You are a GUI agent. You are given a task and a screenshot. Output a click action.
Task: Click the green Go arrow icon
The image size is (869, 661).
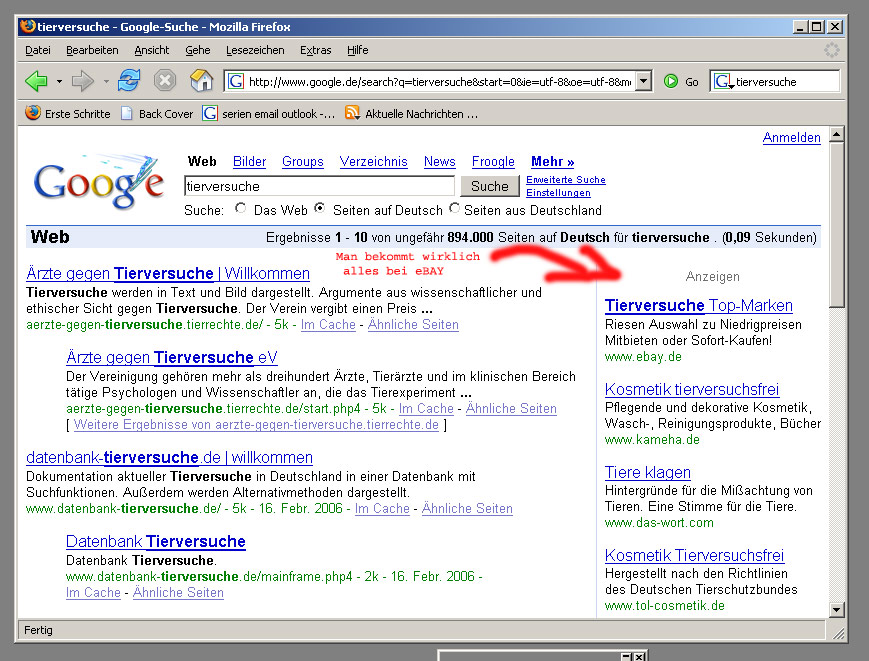(x=671, y=81)
